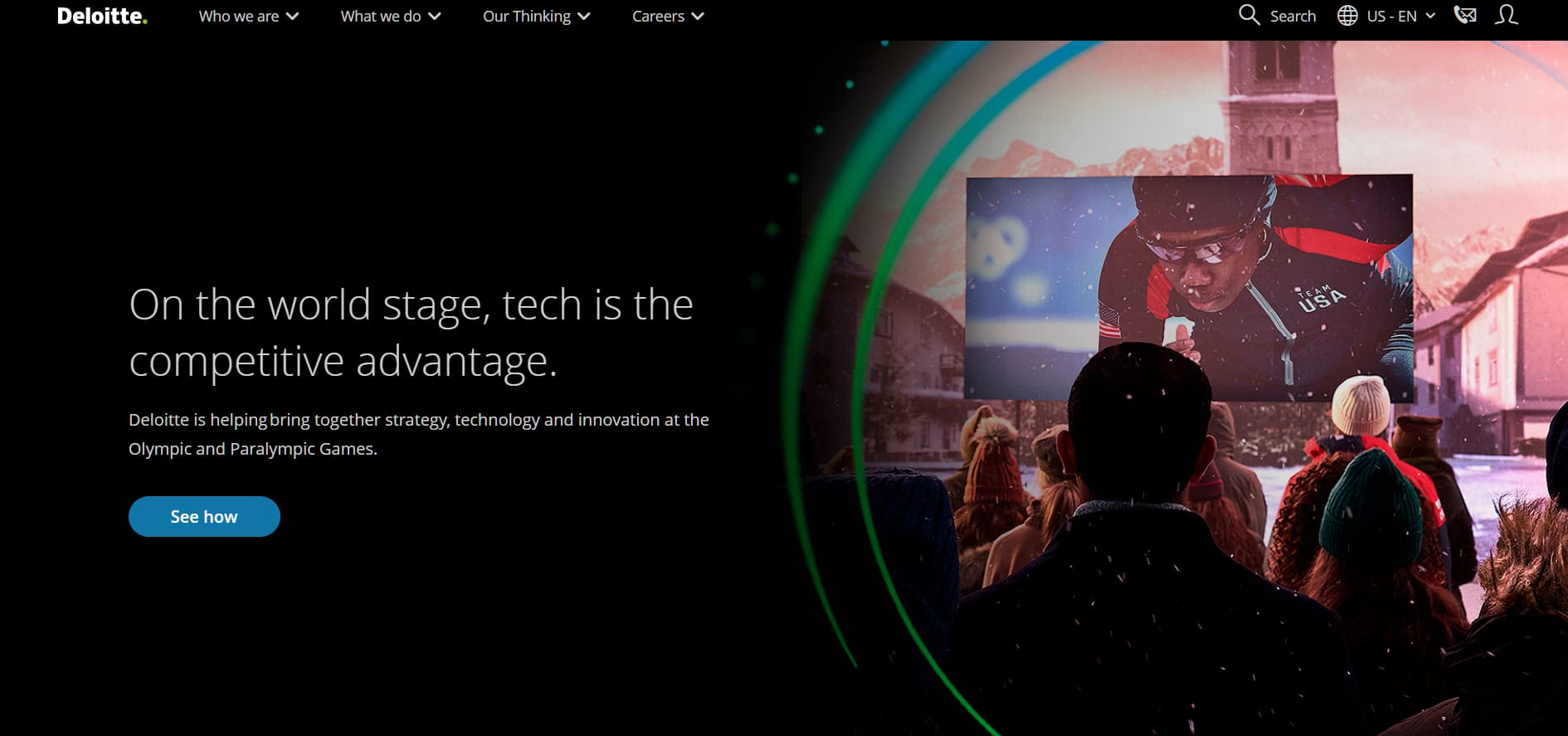Image resolution: width=1568 pixels, height=736 pixels.
Task: Click the Team USA athlete hero image
Action: click(1189, 288)
